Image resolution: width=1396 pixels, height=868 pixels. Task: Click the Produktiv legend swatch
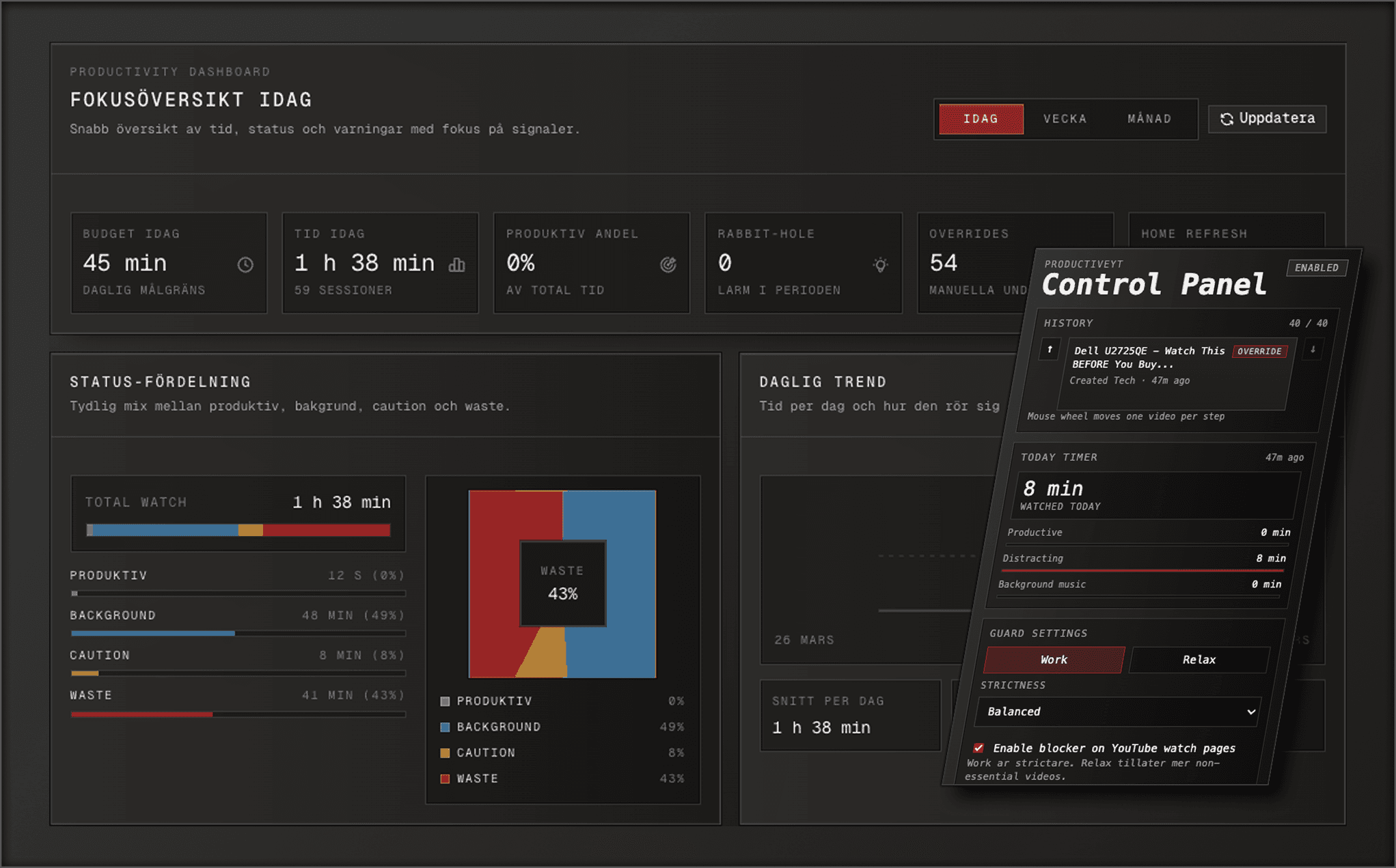pos(445,701)
